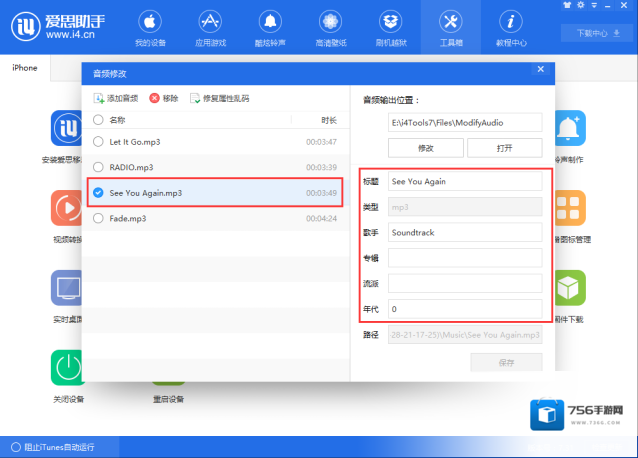Click the red 移除 remove icon

pyautogui.click(x=154, y=98)
